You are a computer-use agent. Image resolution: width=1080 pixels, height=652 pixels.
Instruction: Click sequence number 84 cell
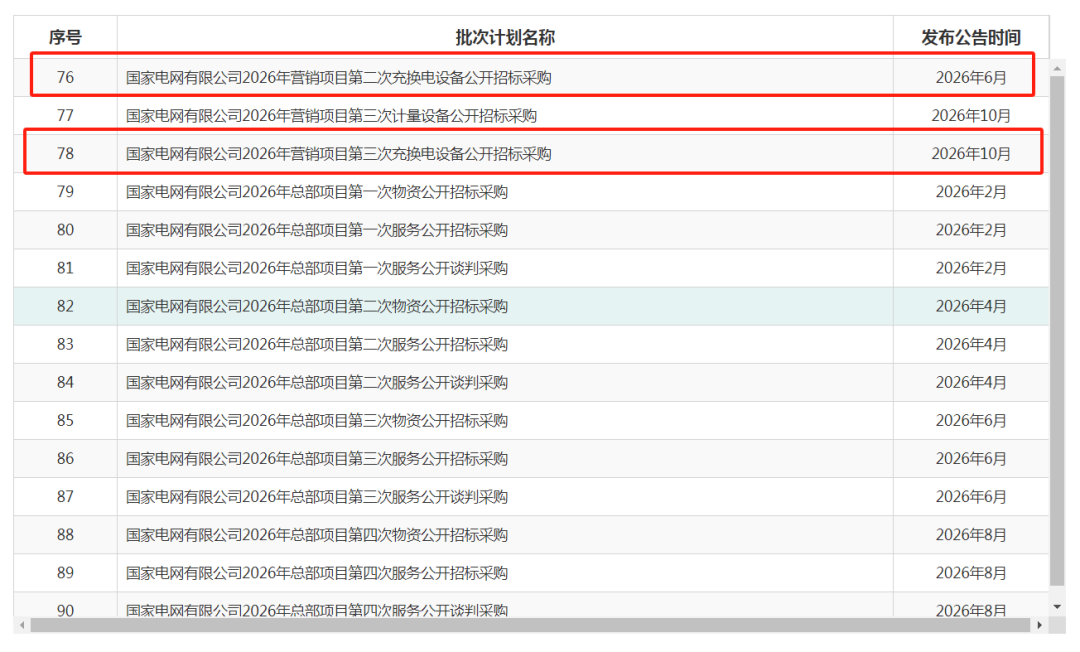click(65, 383)
